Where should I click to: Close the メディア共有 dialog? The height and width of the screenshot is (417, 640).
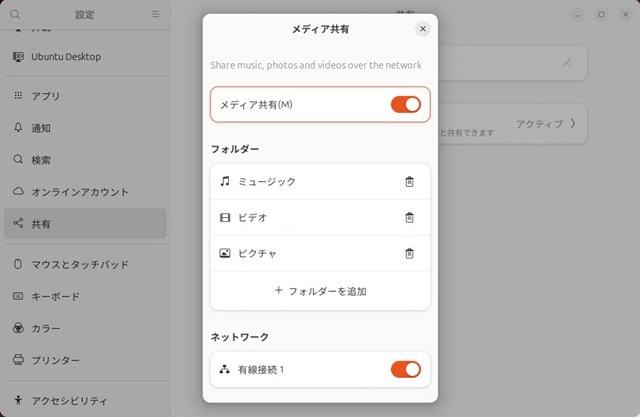[x=422, y=29]
